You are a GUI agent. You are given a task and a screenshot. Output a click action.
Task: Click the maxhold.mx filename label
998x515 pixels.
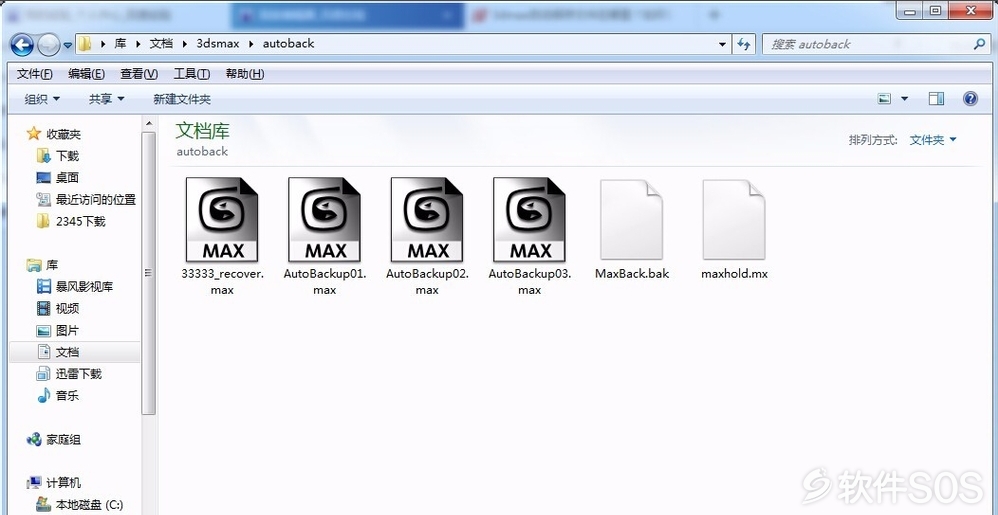click(x=734, y=274)
